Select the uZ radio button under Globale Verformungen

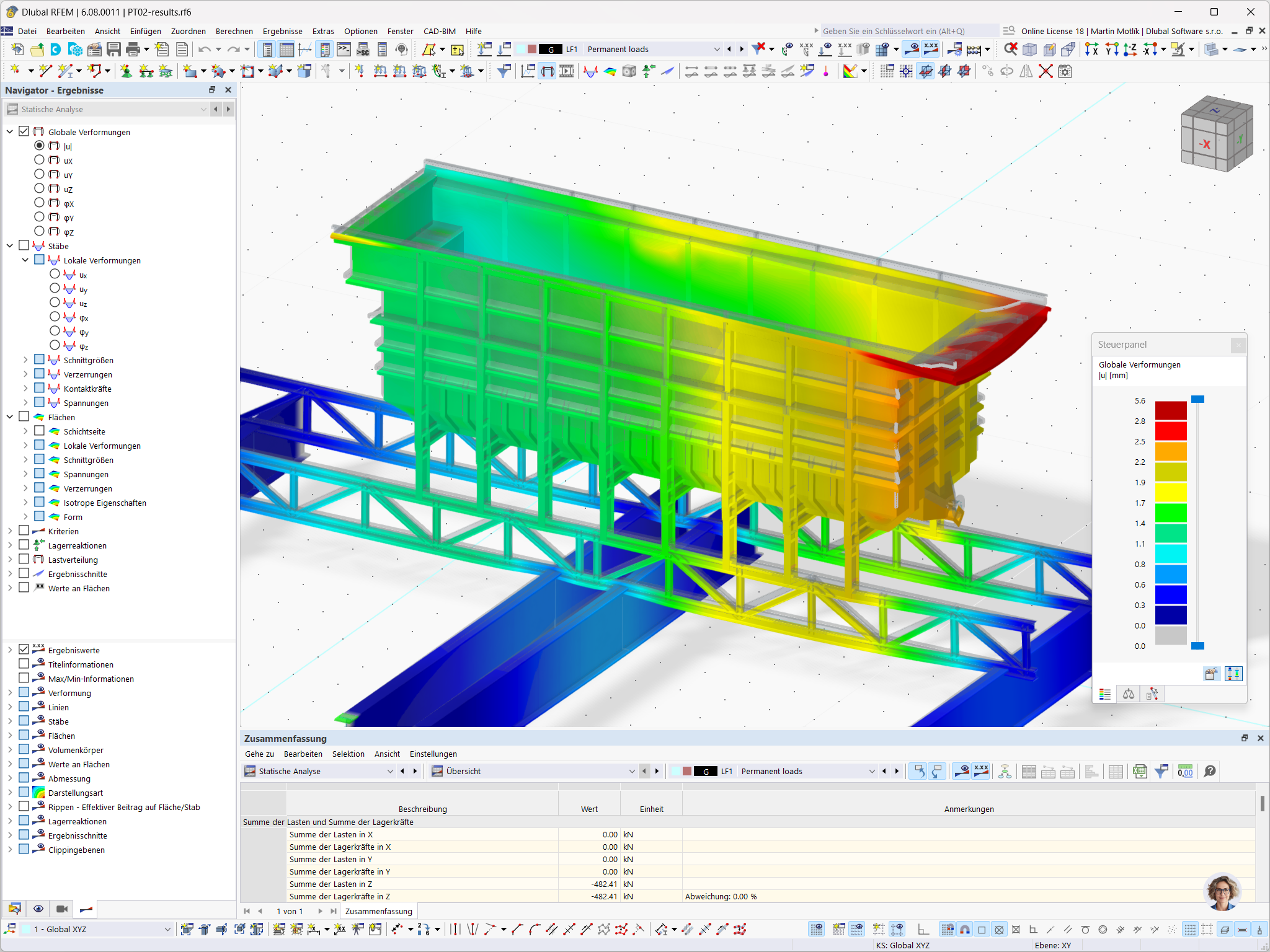(x=39, y=189)
